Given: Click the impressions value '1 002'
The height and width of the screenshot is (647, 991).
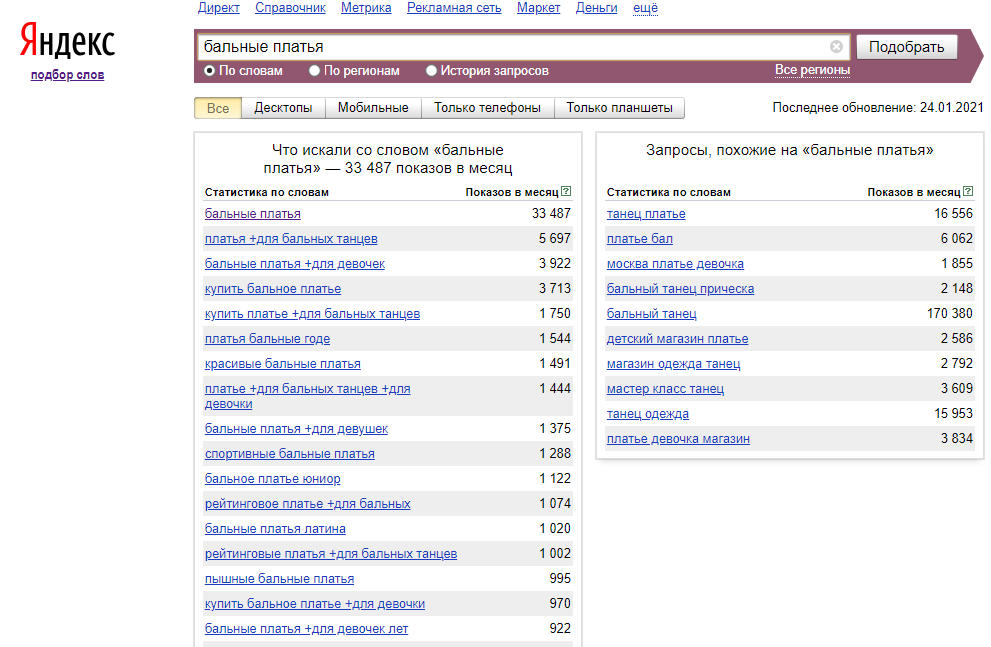Looking at the screenshot, I should pos(555,553).
